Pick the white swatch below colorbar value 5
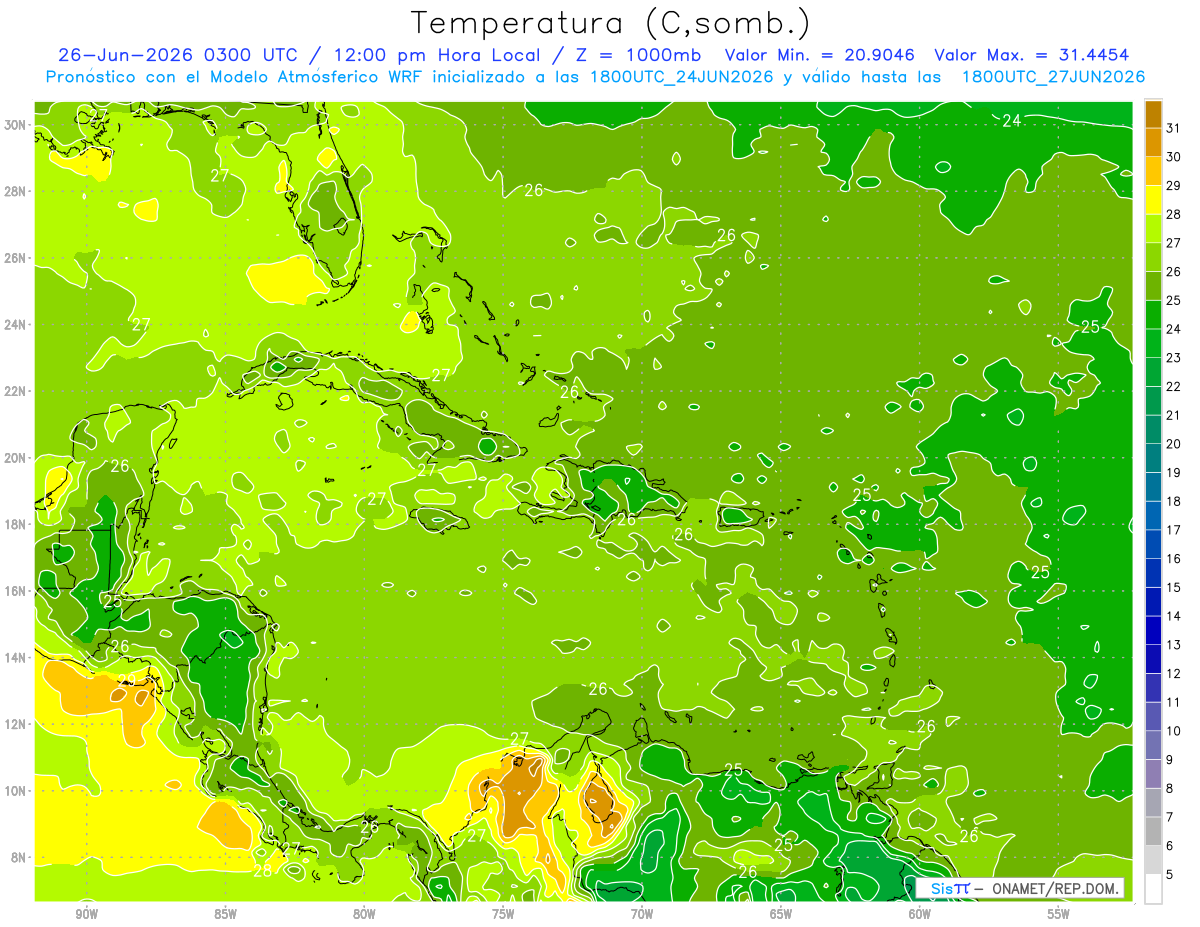 (x=1153, y=889)
